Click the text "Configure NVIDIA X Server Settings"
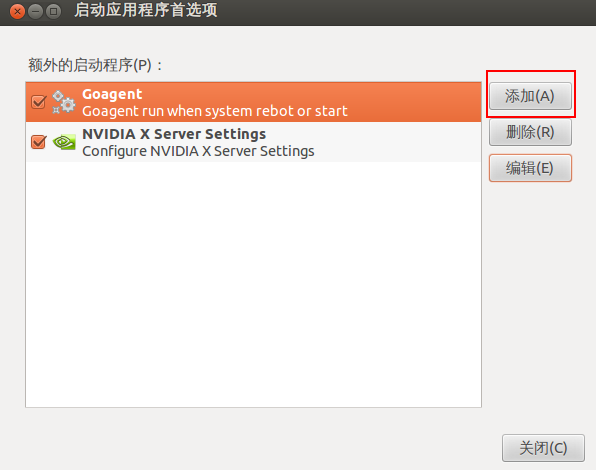 tap(198, 151)
